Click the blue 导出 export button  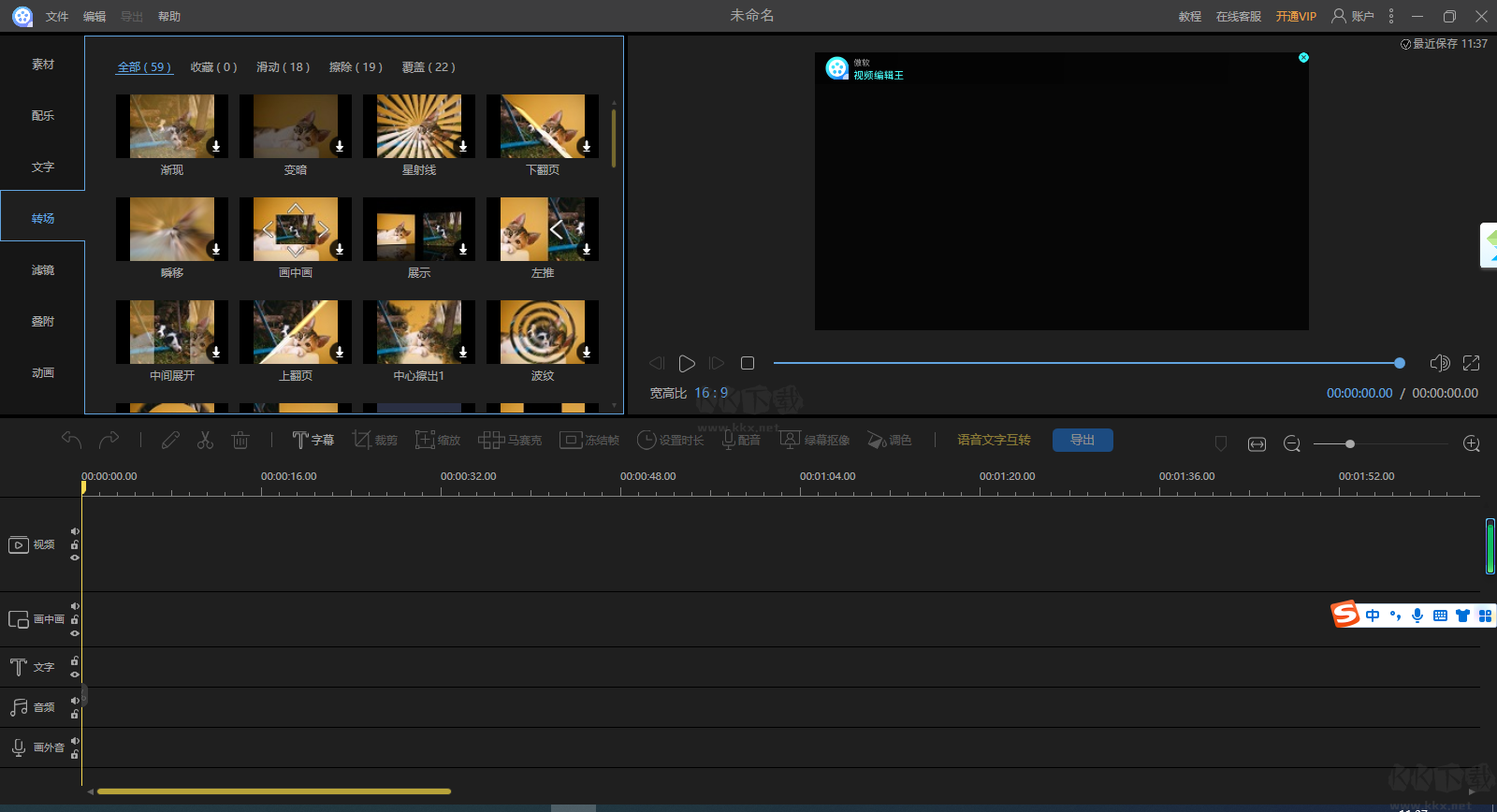pos(1083,440)
